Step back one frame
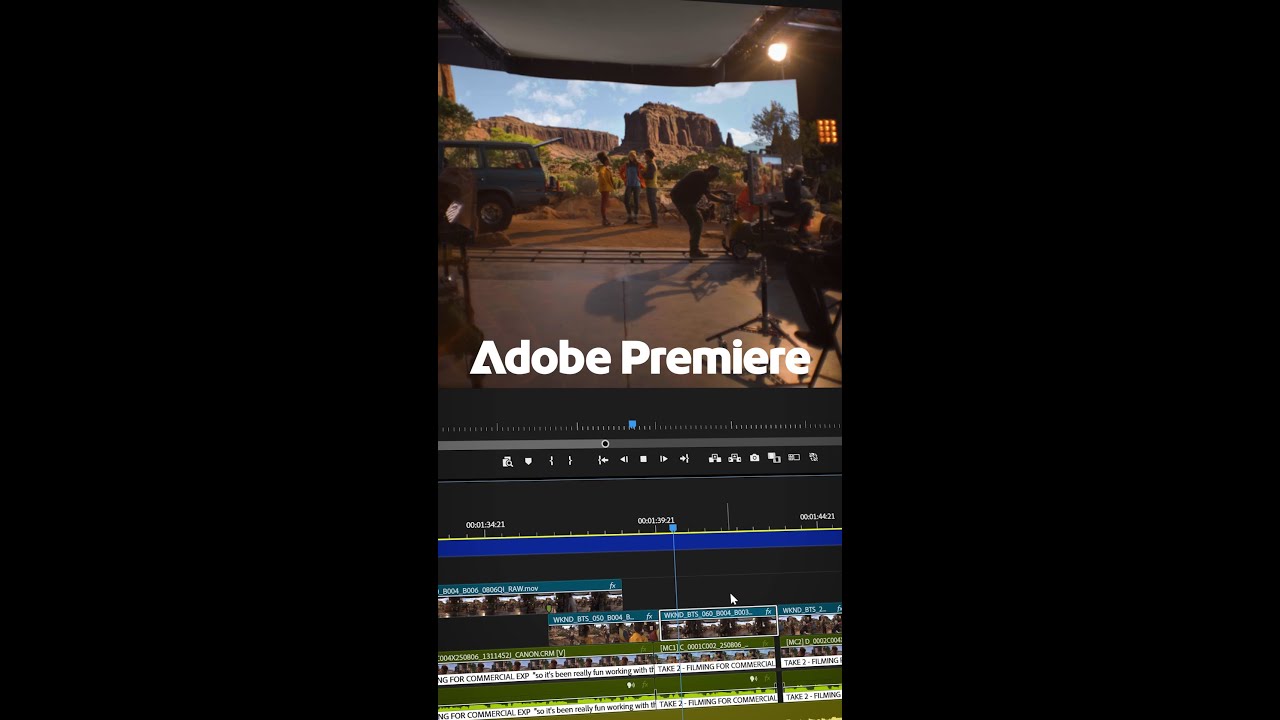Viewport: 1280px width, 720px height. 624,460
